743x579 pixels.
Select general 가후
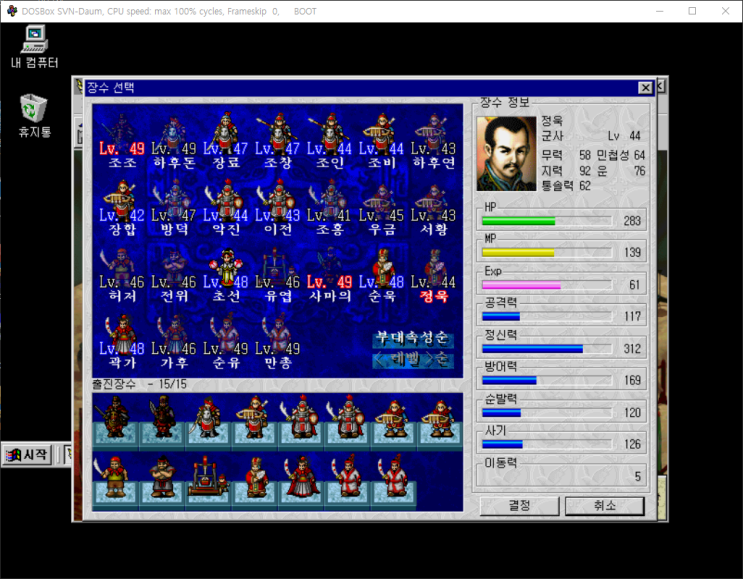(174, 341)
